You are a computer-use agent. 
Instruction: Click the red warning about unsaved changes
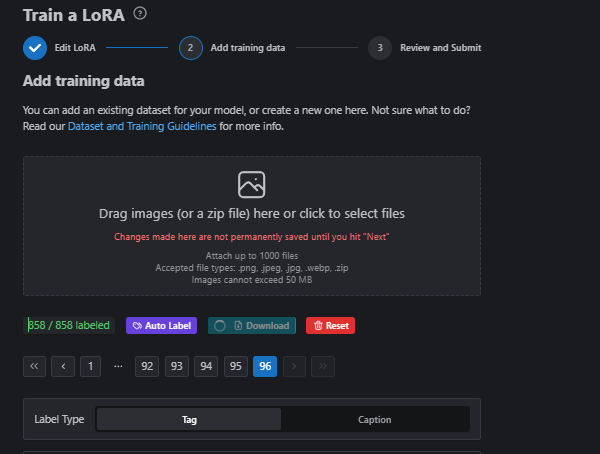252,237
